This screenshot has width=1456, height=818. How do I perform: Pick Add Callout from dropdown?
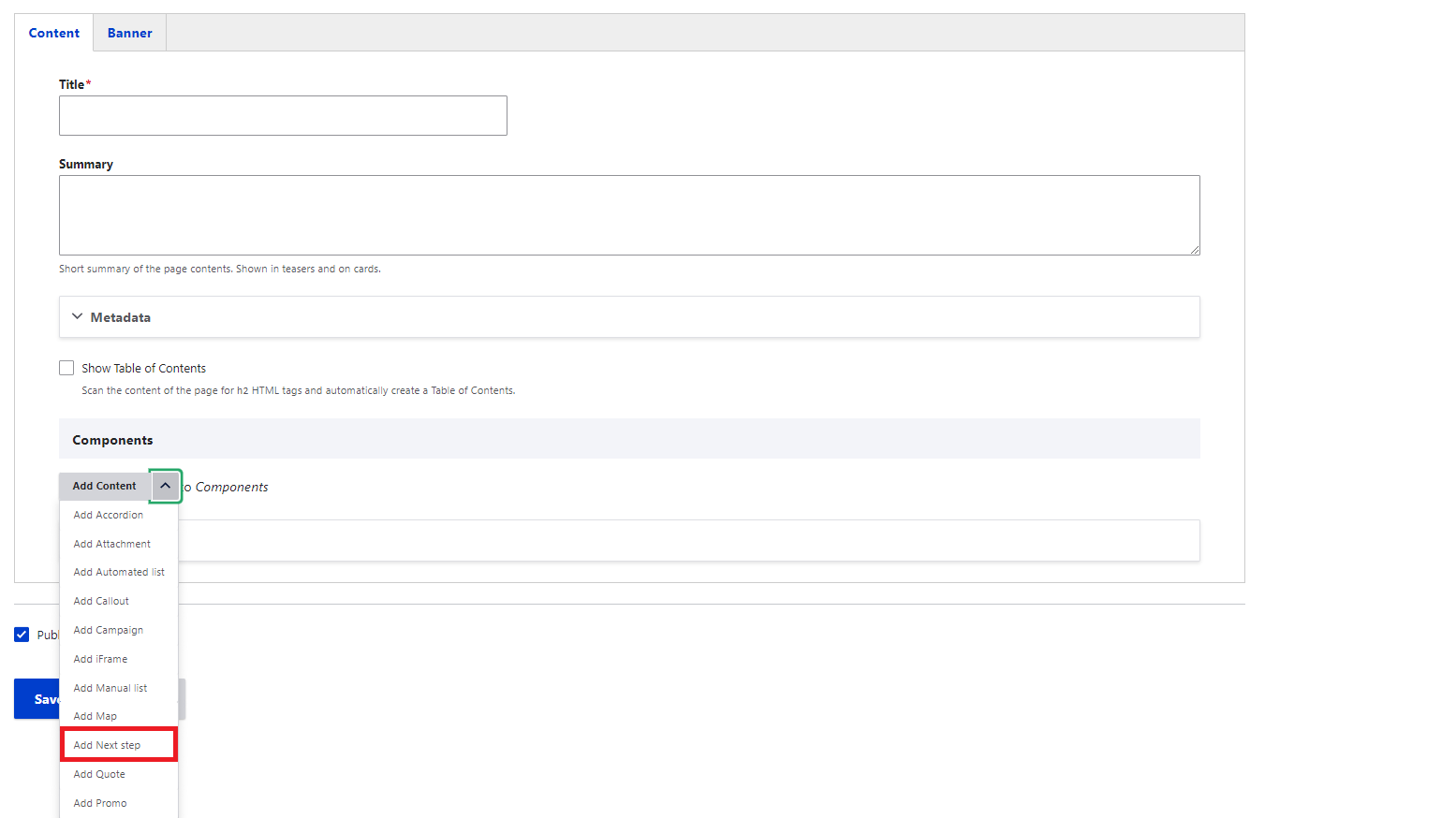coord(101,601)
